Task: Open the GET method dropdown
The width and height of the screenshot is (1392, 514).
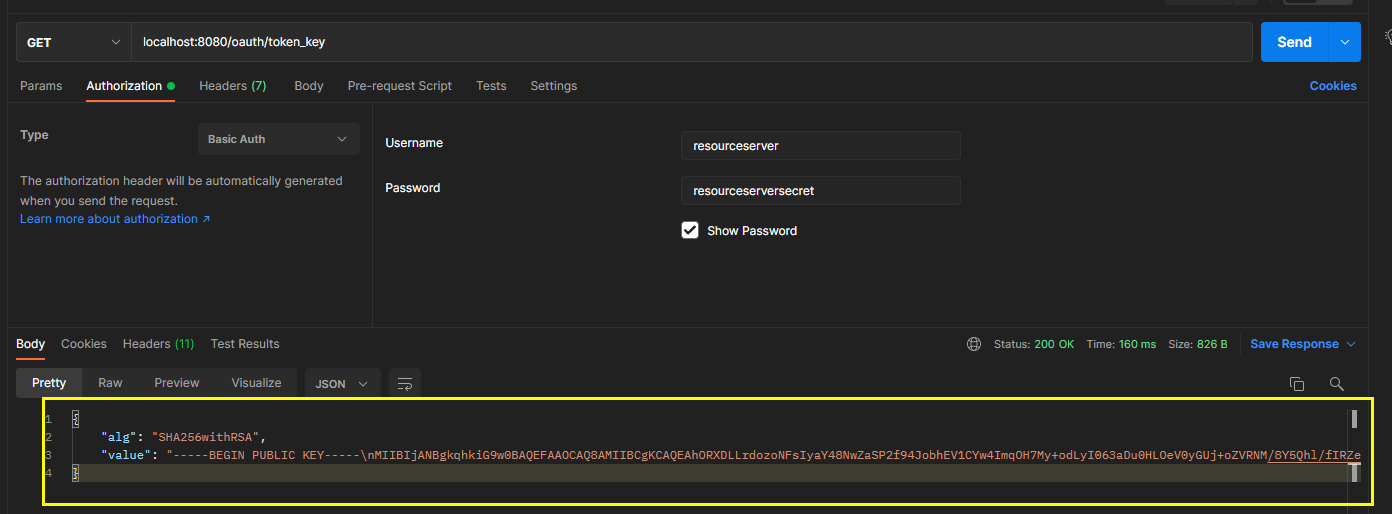Action: point(73,42)
